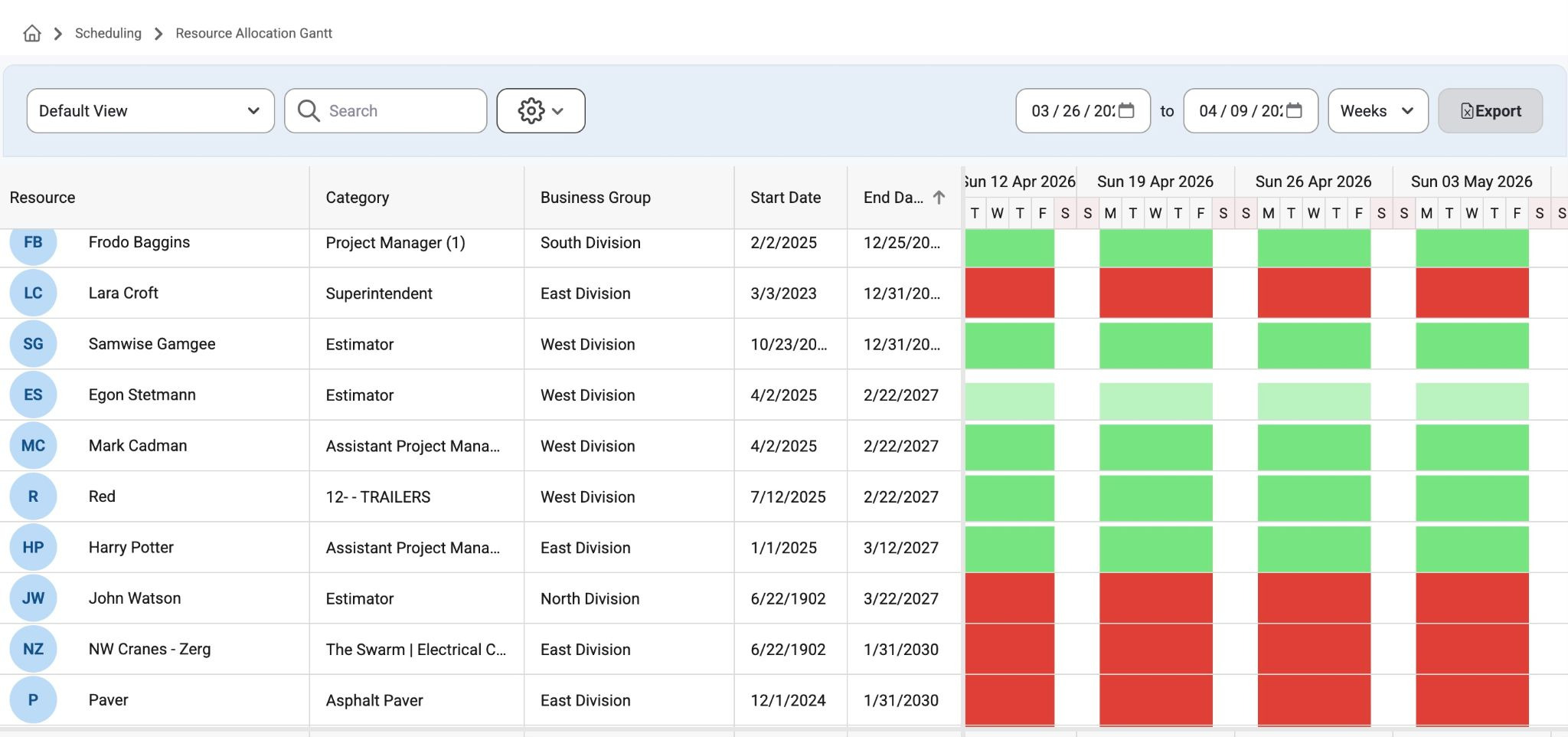Go to the home page icon
This screenshot has width=1568, height=737.
32,33
